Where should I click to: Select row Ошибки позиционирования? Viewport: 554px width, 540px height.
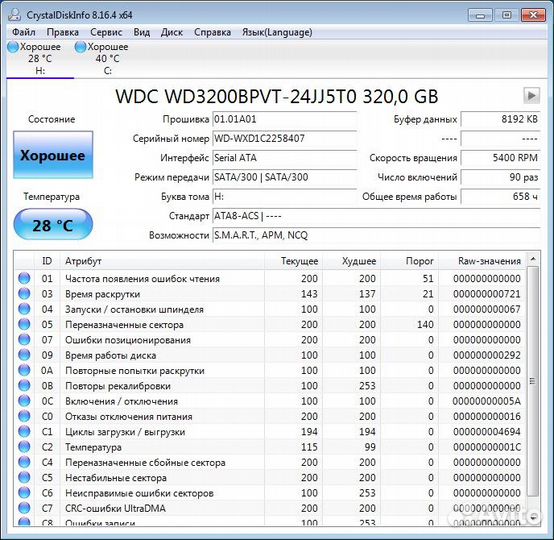coord(270,340)
